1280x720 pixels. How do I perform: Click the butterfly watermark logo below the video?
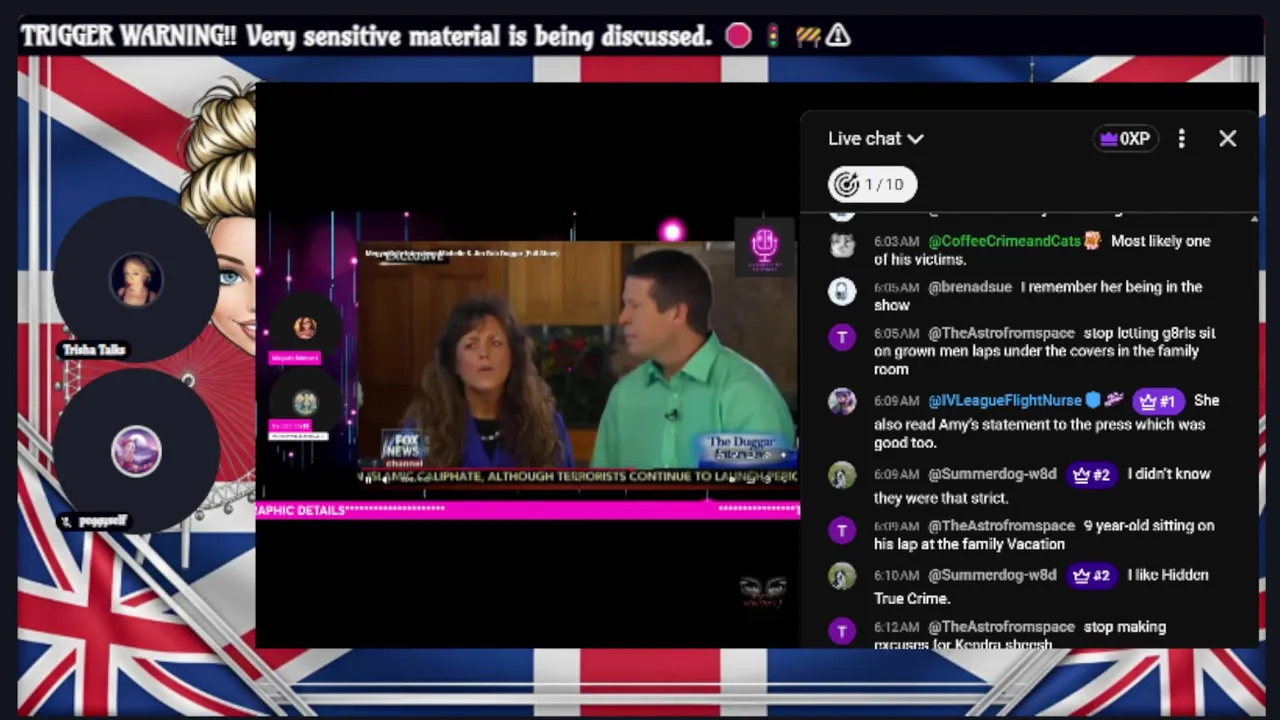[x=763, y=591]
